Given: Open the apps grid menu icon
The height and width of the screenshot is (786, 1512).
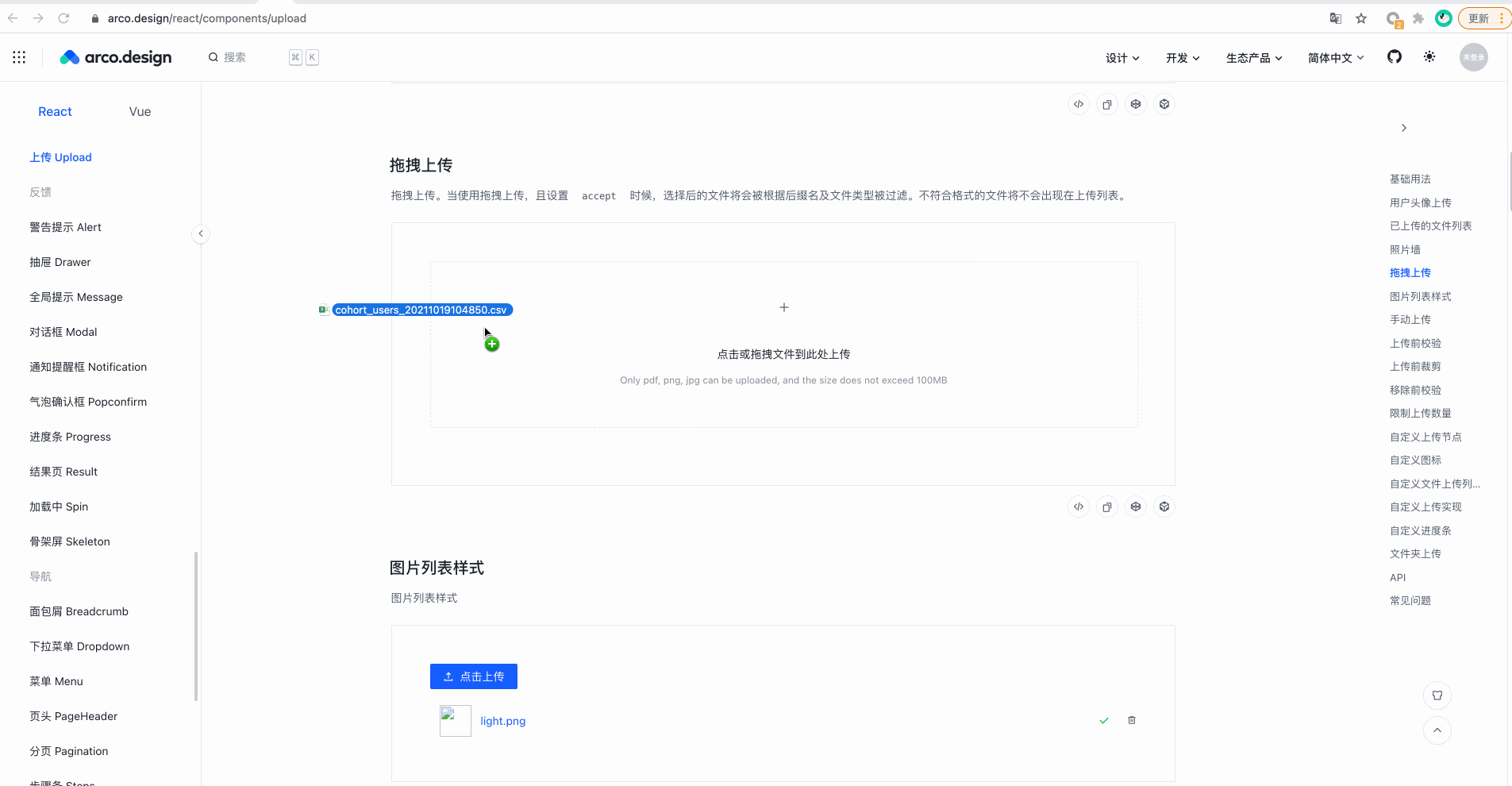Looking at the screenshot, I should tap(19, 57).
